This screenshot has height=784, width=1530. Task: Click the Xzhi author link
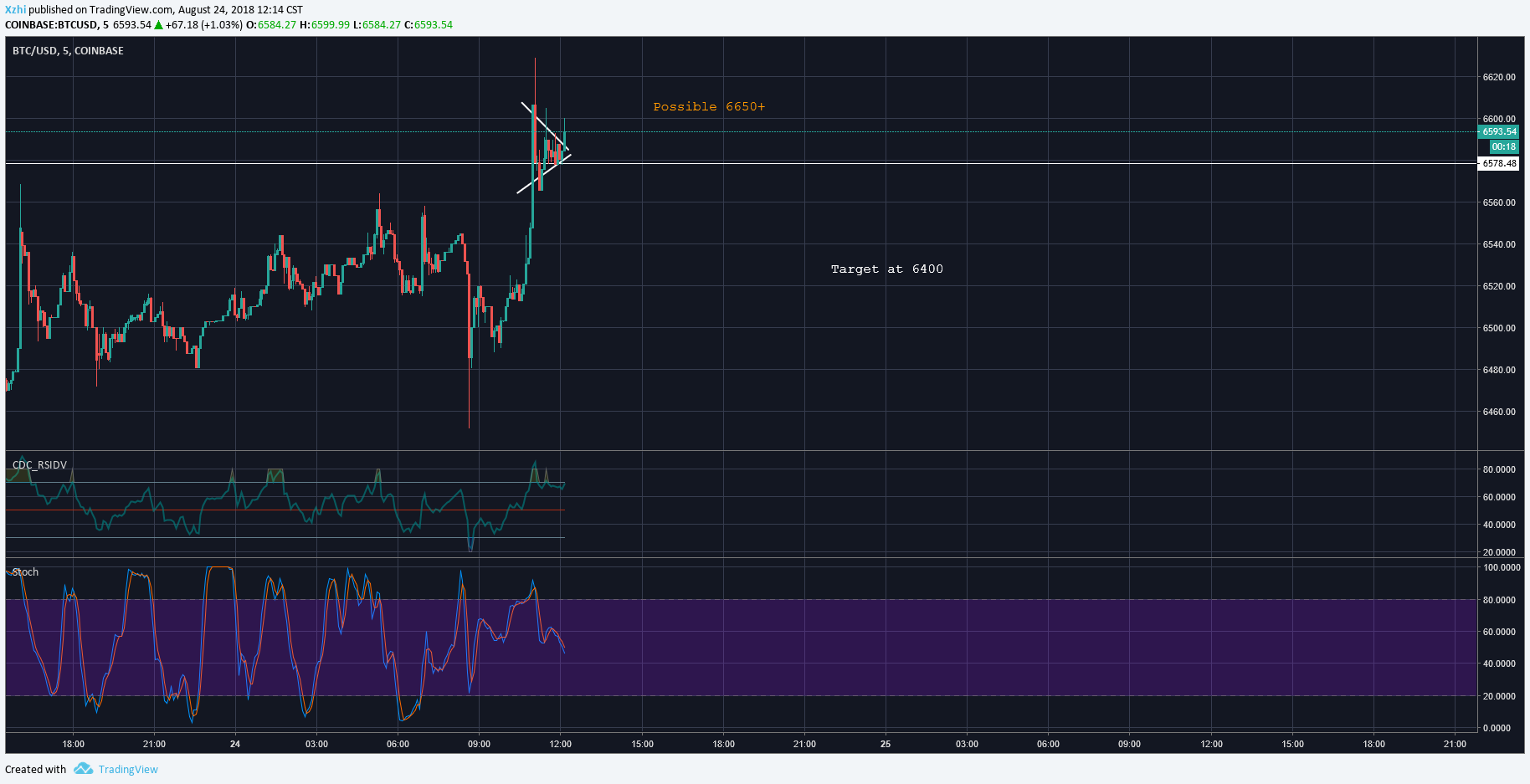pyautogui.click(x=15, y=10)
